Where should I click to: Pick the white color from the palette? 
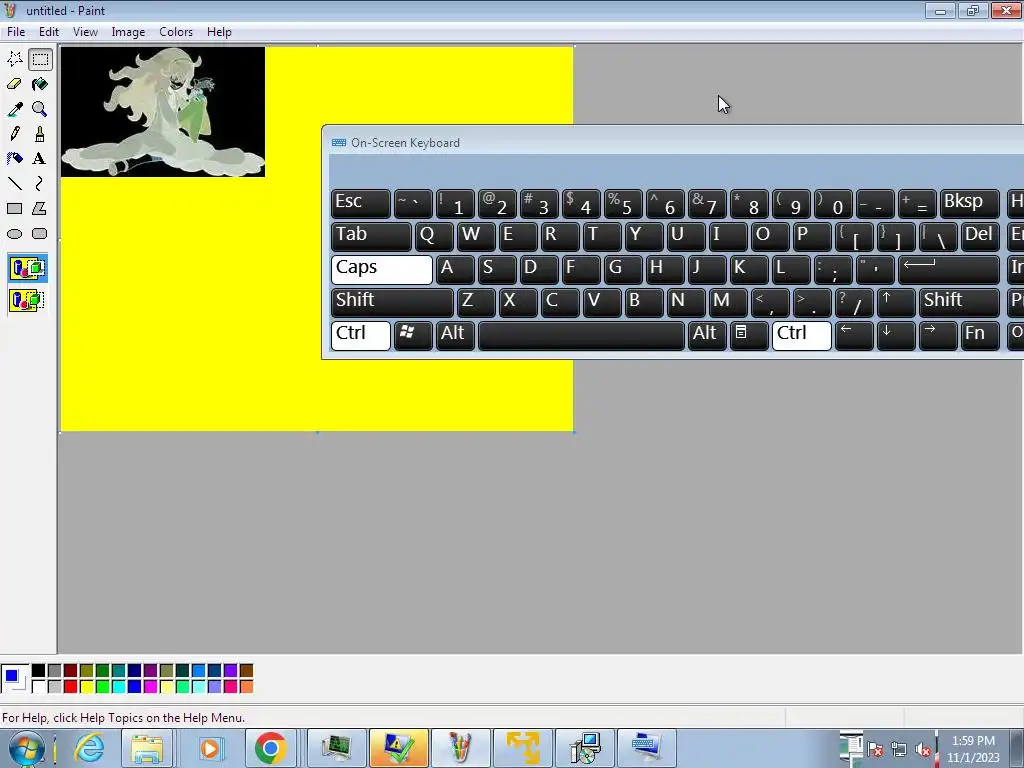coord(39,686)
